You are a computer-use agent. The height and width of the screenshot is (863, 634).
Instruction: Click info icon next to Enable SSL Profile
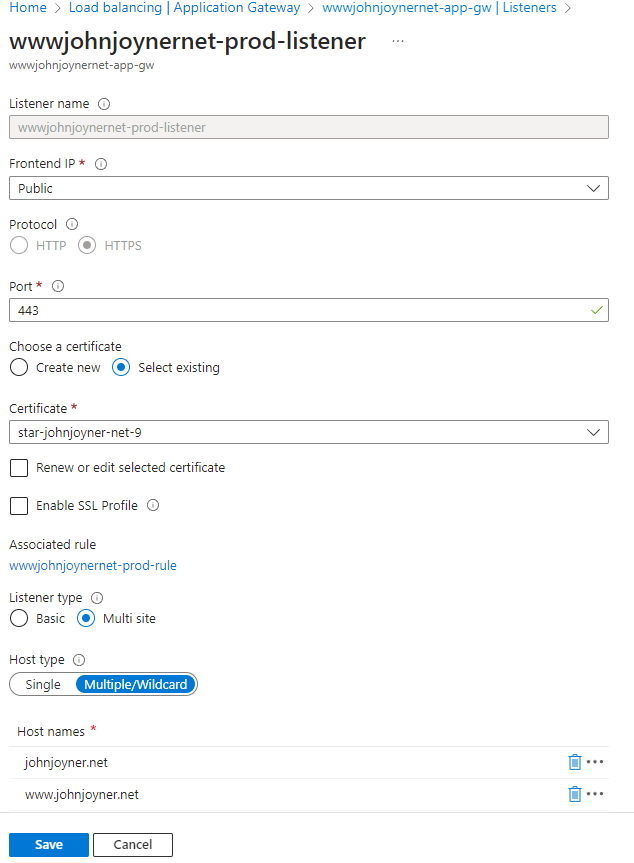point(153,506)
